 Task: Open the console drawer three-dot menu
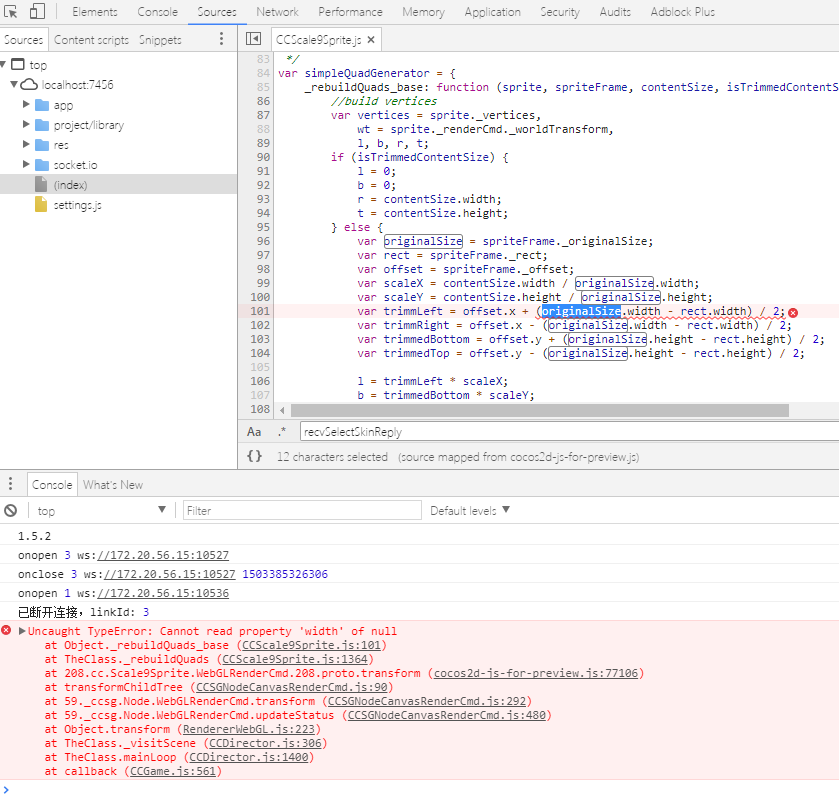tap(11, 484)
